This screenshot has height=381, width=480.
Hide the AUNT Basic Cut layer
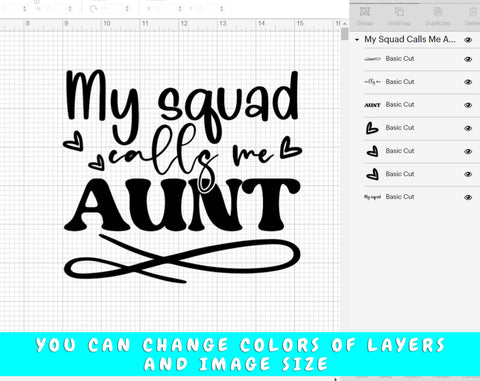coord(468,105)
